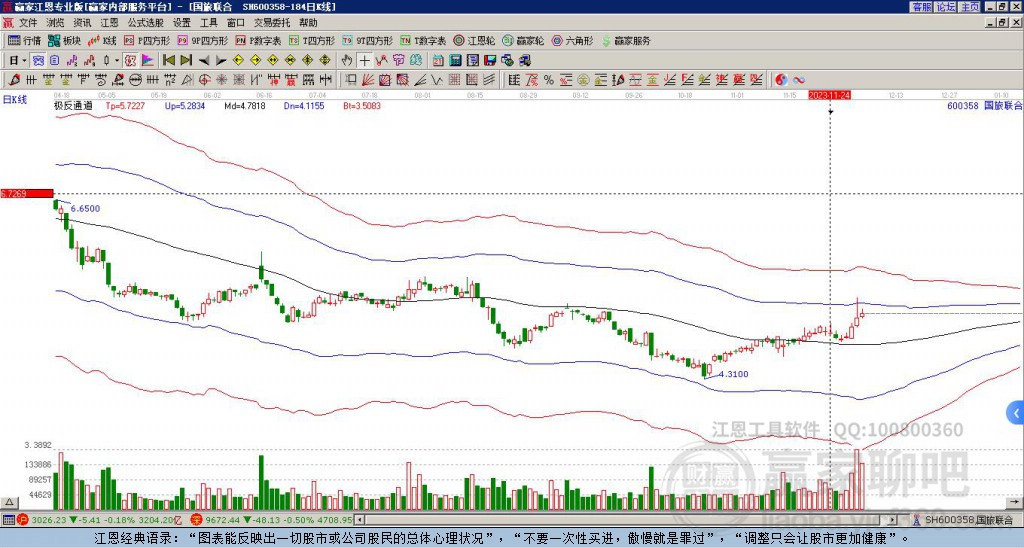Click the 4.3100 low price label

(x=733, y=374)
